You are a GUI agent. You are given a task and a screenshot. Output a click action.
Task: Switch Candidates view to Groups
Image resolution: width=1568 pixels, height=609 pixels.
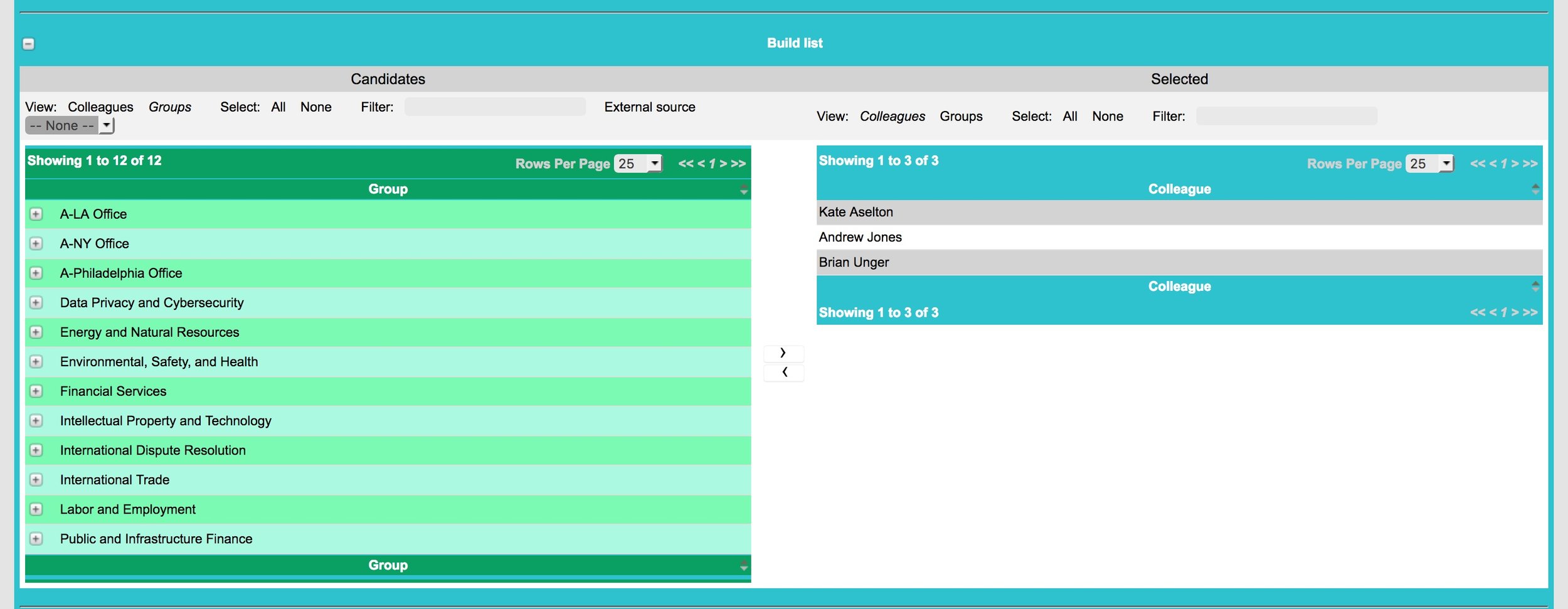[170, 107]
